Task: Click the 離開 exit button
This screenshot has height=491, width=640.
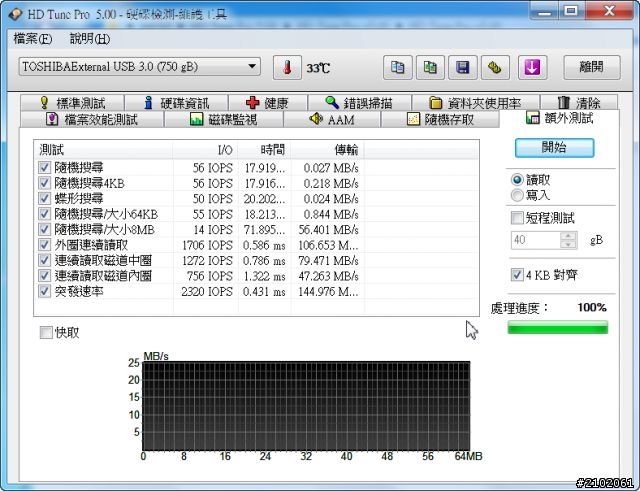Action: (x=592, y=67)
